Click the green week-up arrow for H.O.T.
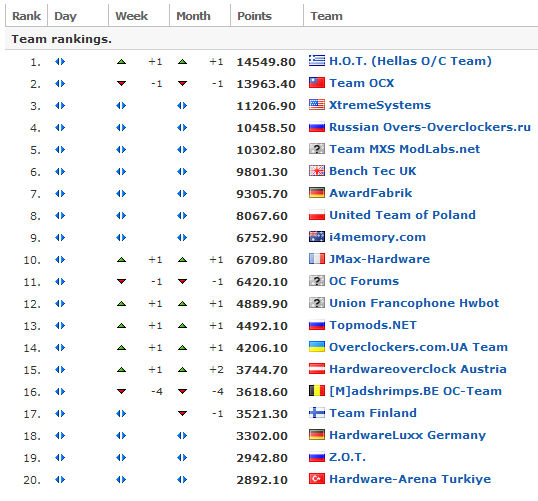 121,62
